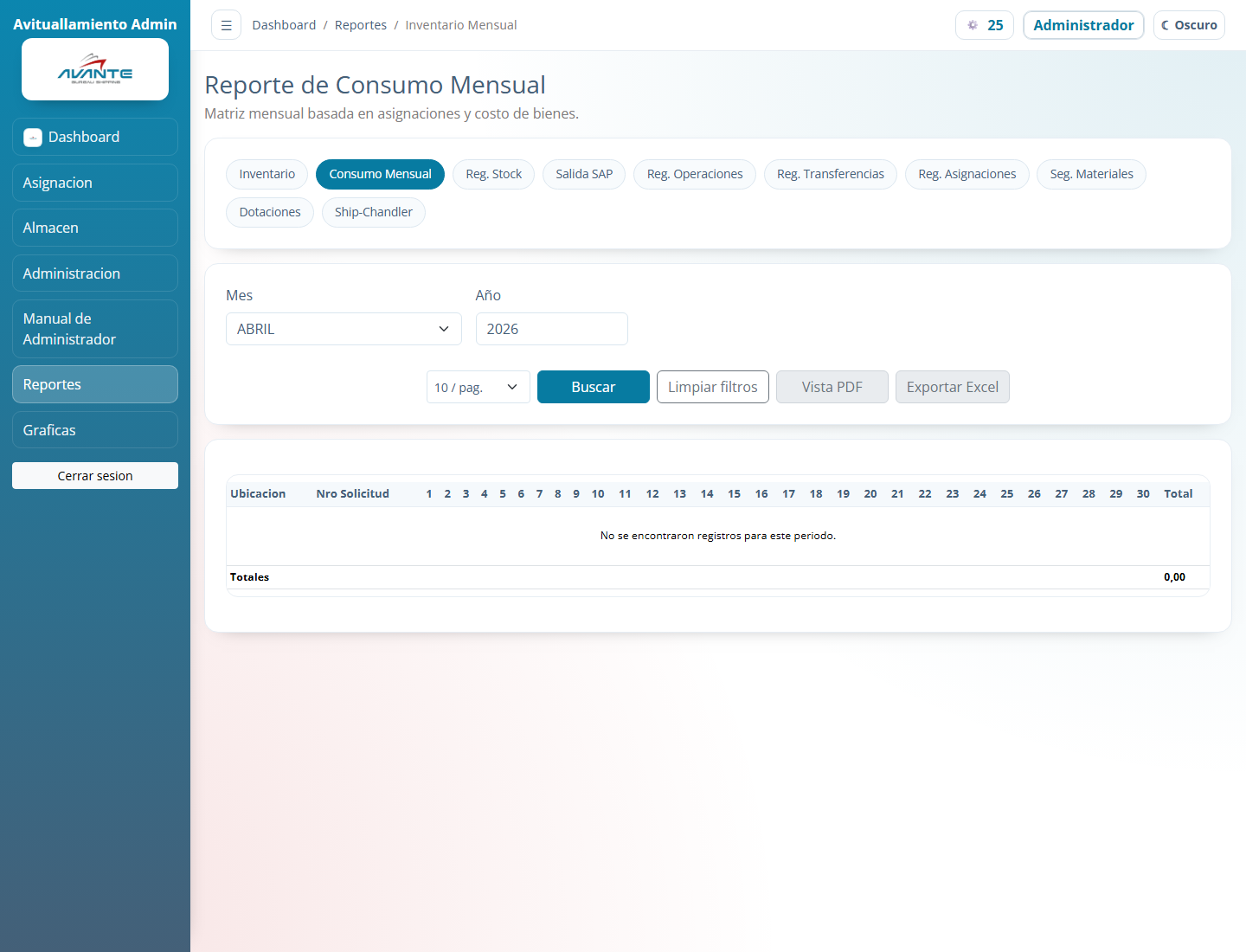1246x952 pixels.
Task: Open the Salida SAP tab
Action: tap(584, 174)
